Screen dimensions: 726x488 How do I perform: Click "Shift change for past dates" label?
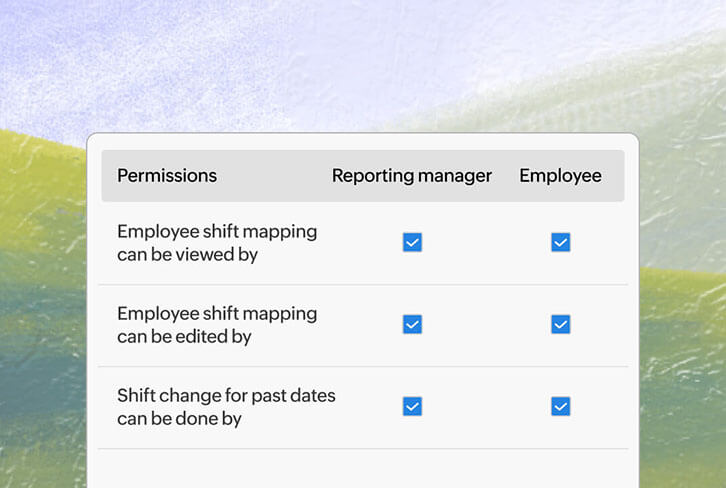pyautogui.click(x=226, y=407)
